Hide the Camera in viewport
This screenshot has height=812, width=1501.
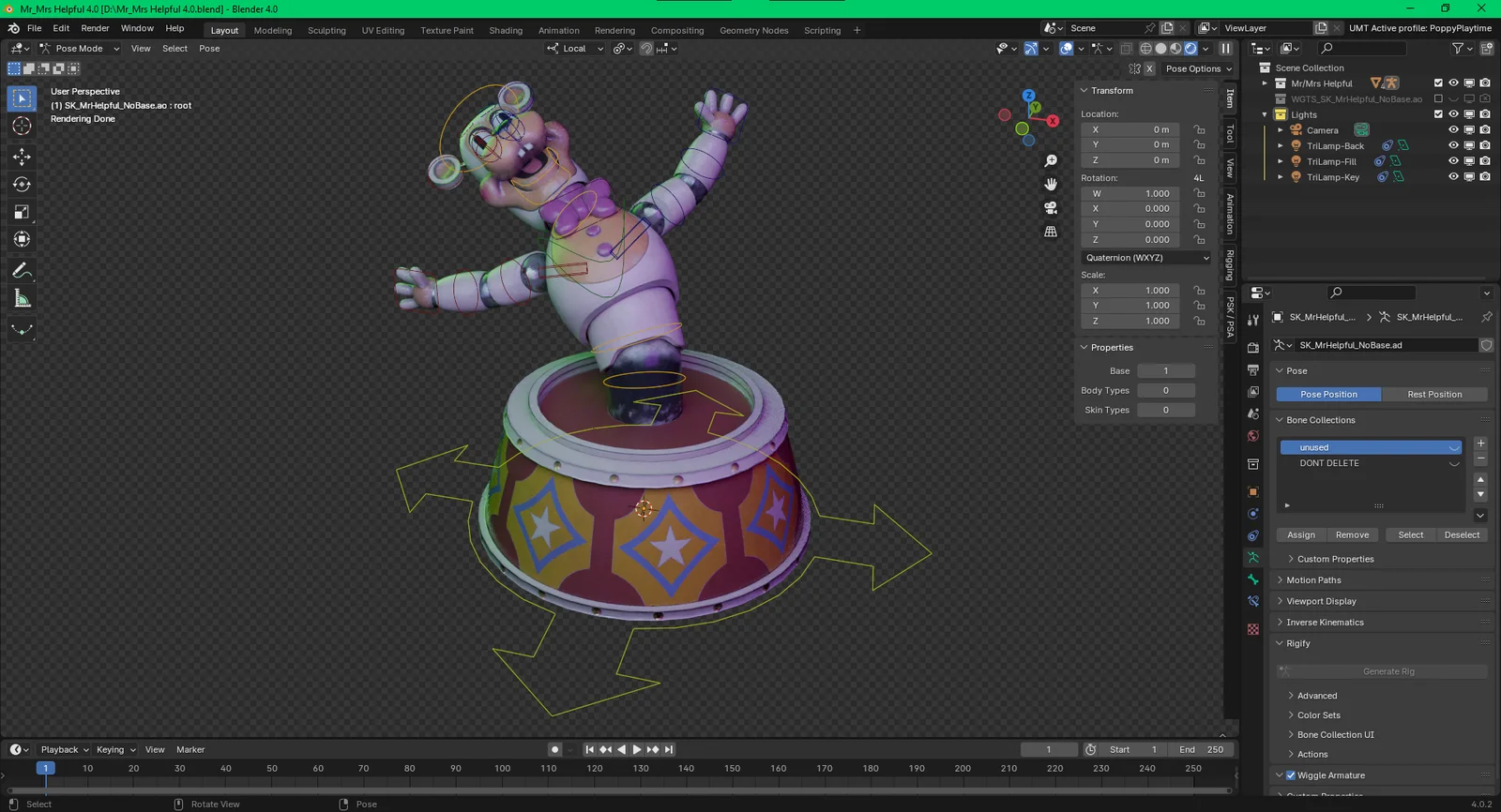pos(1453,130)
